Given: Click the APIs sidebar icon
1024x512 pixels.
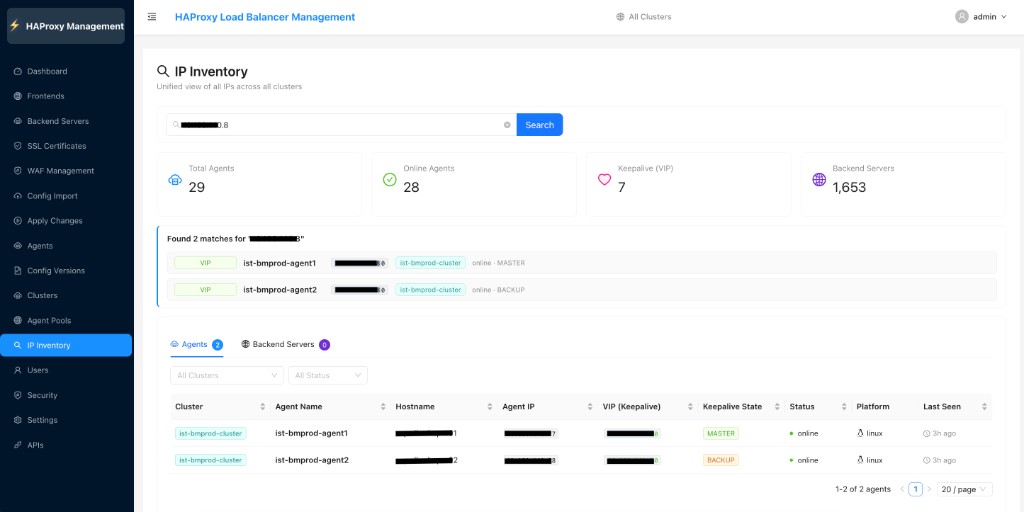Looking at the screenshot, I should pos(18,445).
